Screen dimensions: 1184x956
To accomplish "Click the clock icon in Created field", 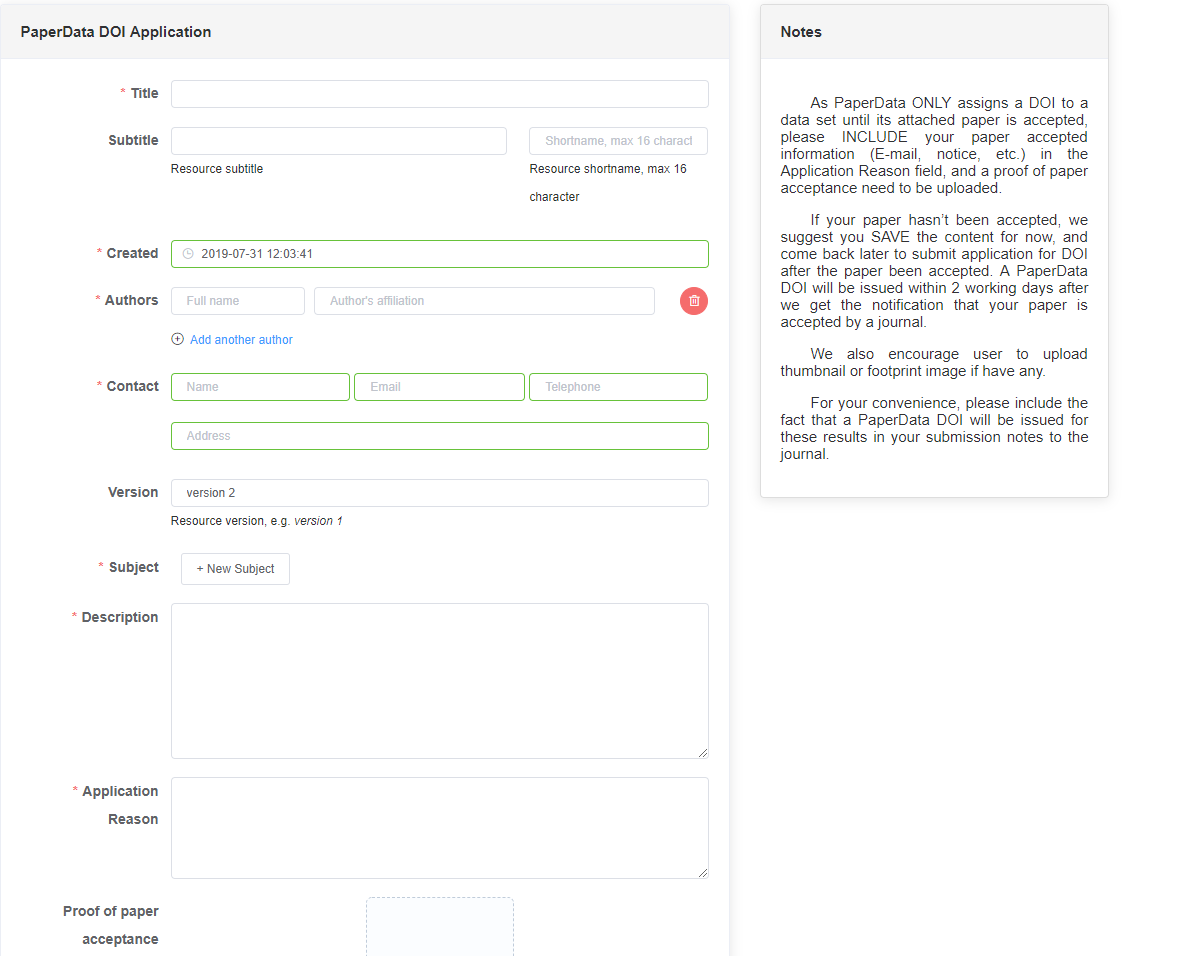I will pos(188,254).
